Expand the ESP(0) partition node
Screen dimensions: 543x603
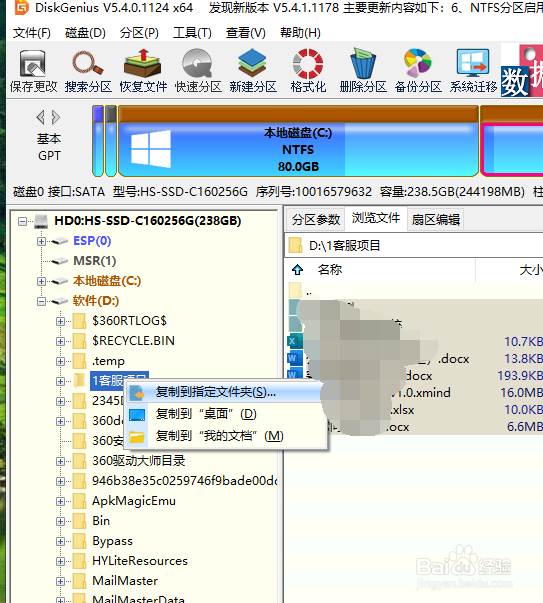click(41, 241)
